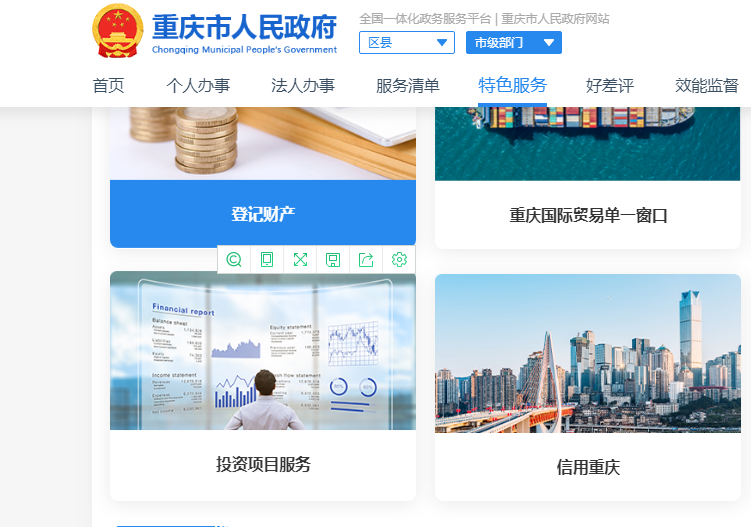The image size is (751, 527).
Task: Click the share arrow icon
Action: click(x=366, y=260)
